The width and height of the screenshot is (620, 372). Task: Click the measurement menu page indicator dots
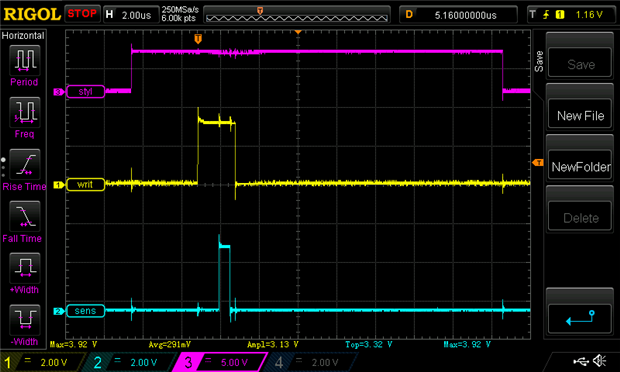[4, 167]
